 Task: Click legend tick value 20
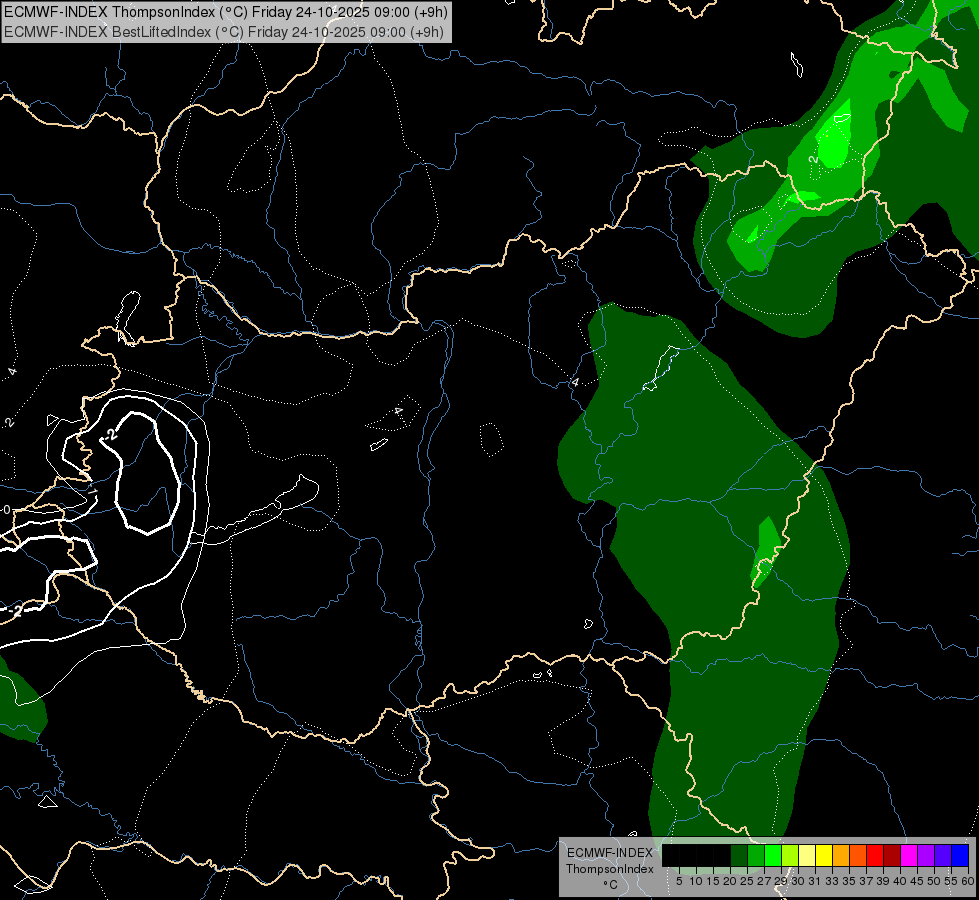pos(731,881)
